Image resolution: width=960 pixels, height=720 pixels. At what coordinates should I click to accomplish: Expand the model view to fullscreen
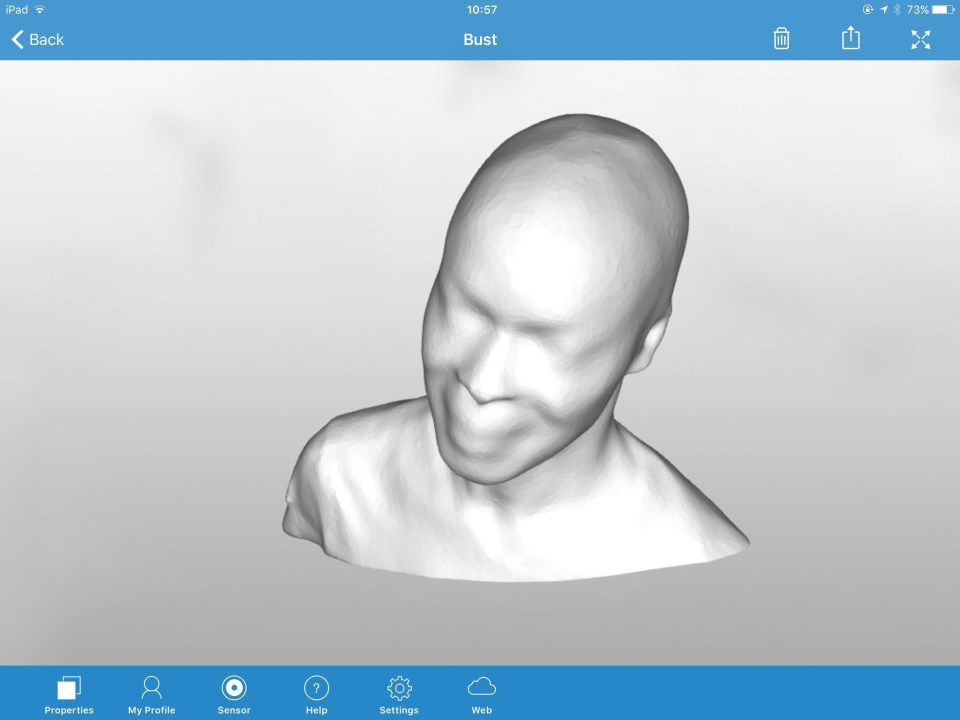920,39
